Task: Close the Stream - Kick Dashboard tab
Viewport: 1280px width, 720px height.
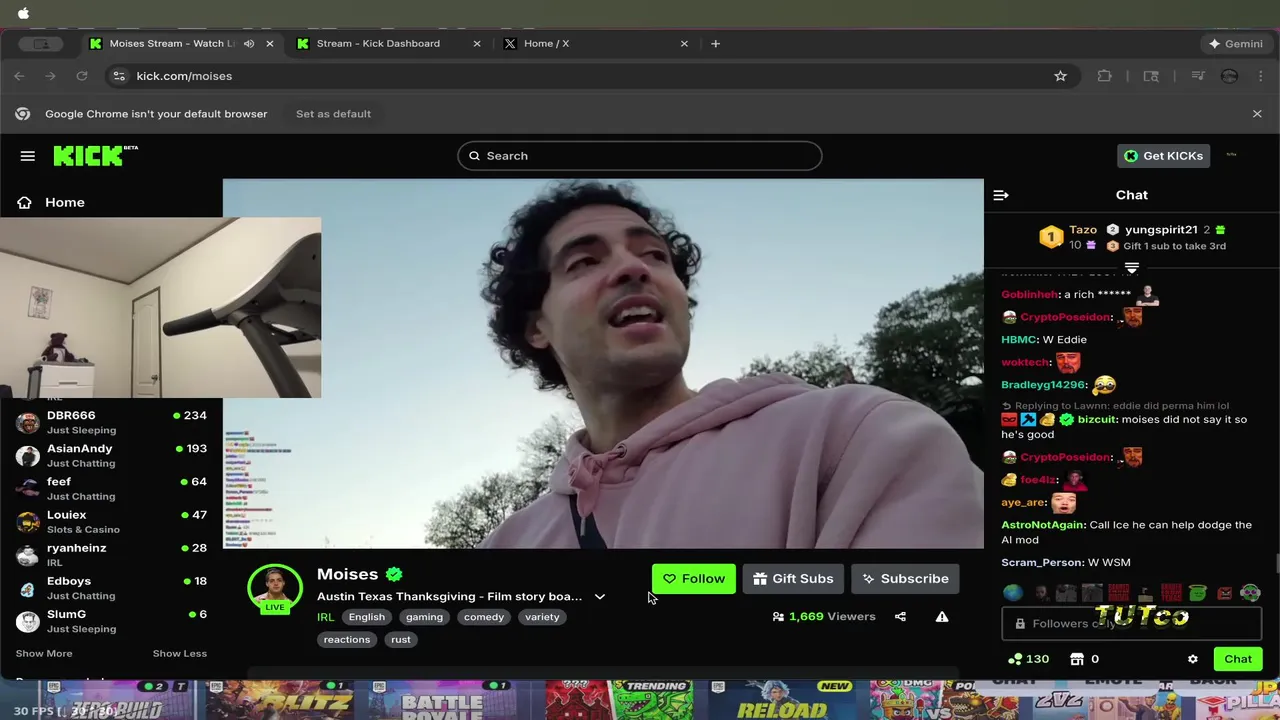Action: [x=477, y=43]
